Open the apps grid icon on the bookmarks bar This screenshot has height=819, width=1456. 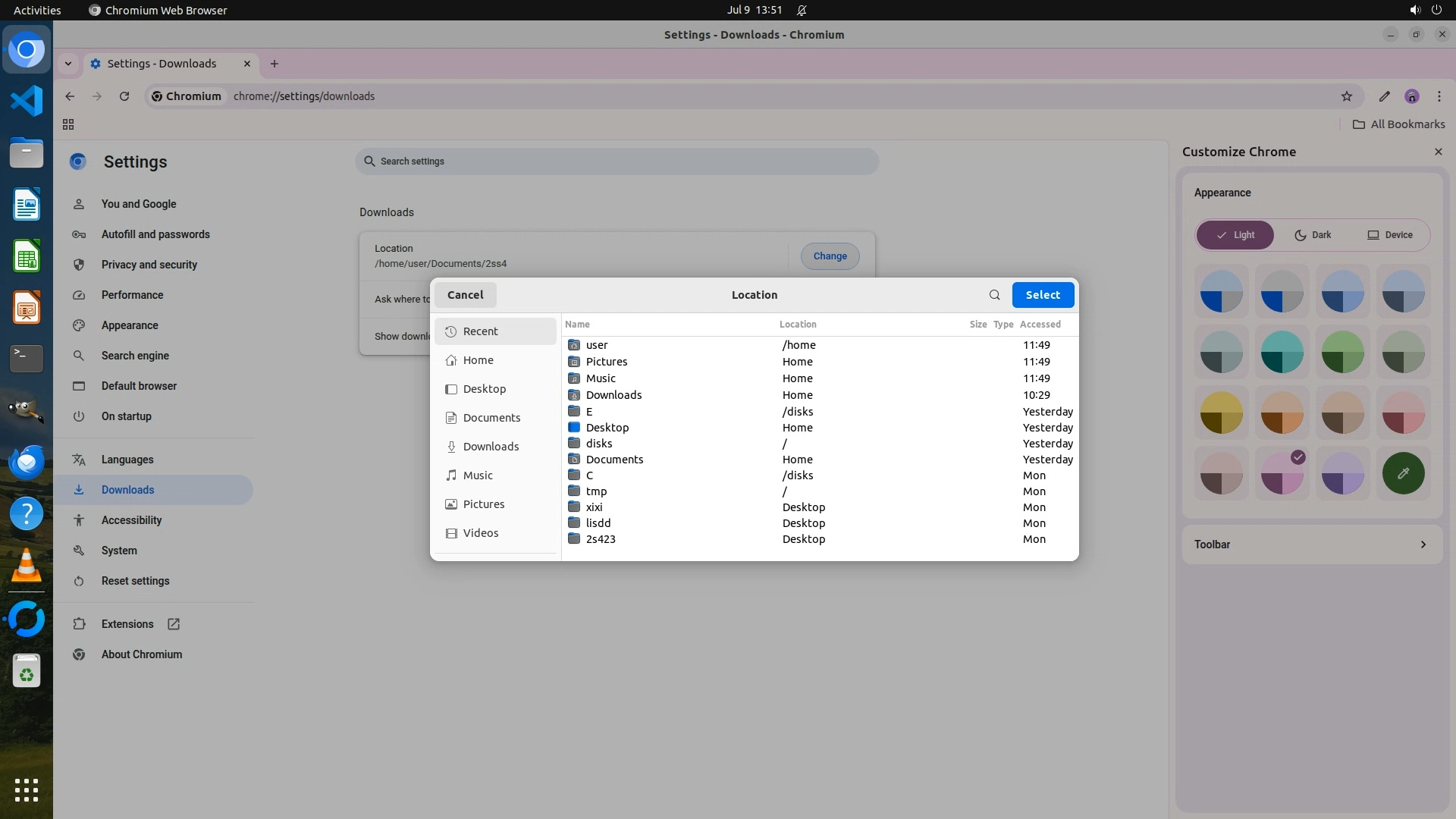click(x=68, y=124)
